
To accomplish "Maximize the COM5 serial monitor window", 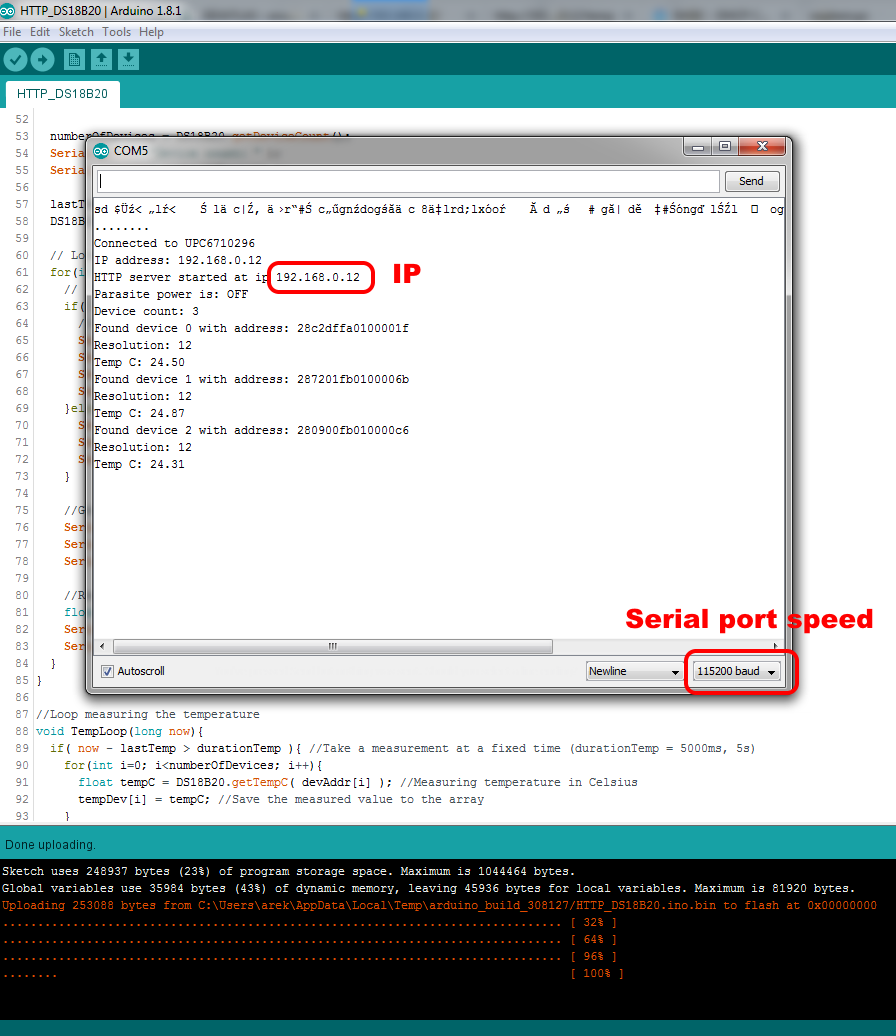I will pos(725,147).
